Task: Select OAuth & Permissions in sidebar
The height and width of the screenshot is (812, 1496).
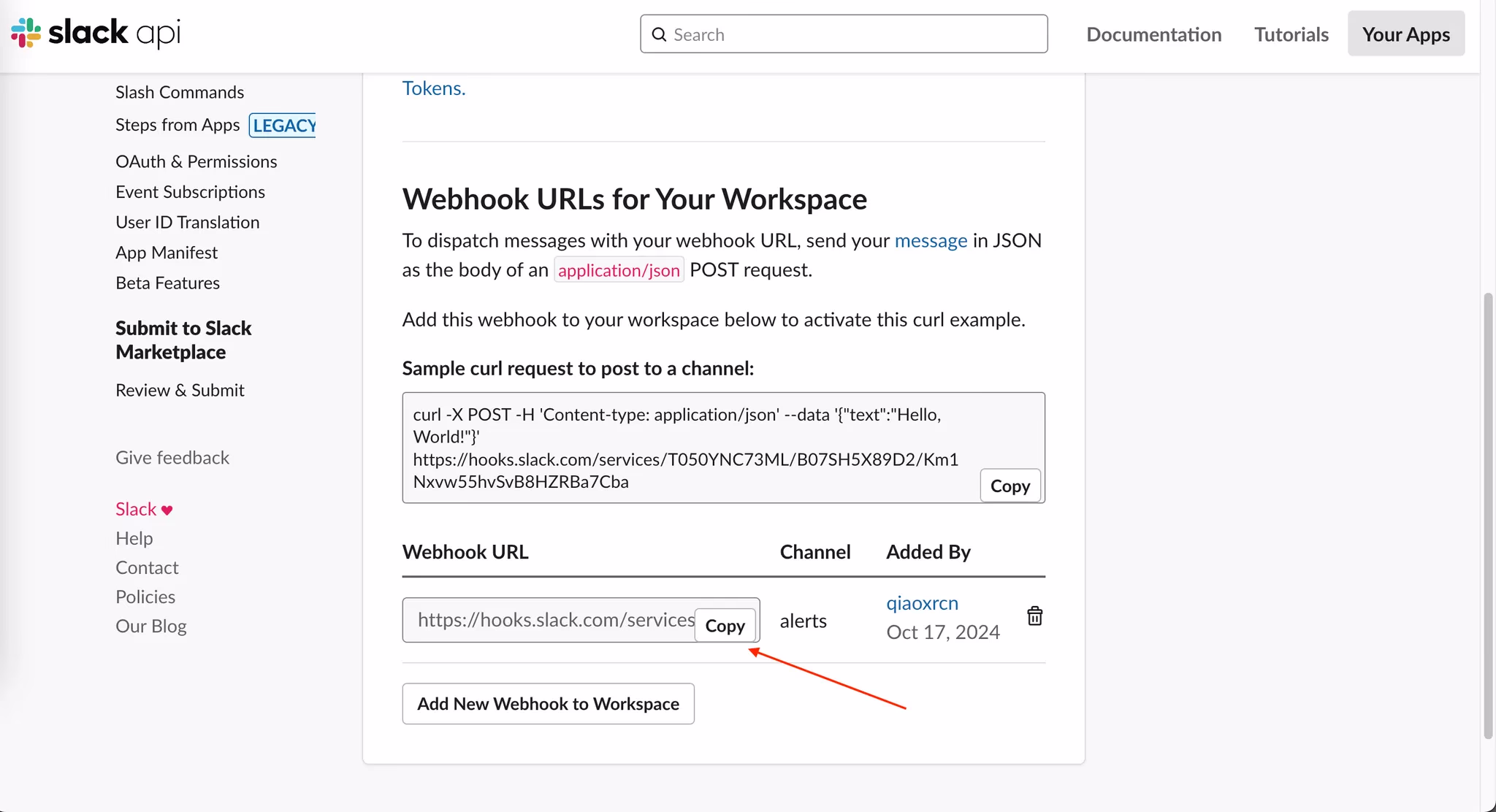Action: coord(196,161)
